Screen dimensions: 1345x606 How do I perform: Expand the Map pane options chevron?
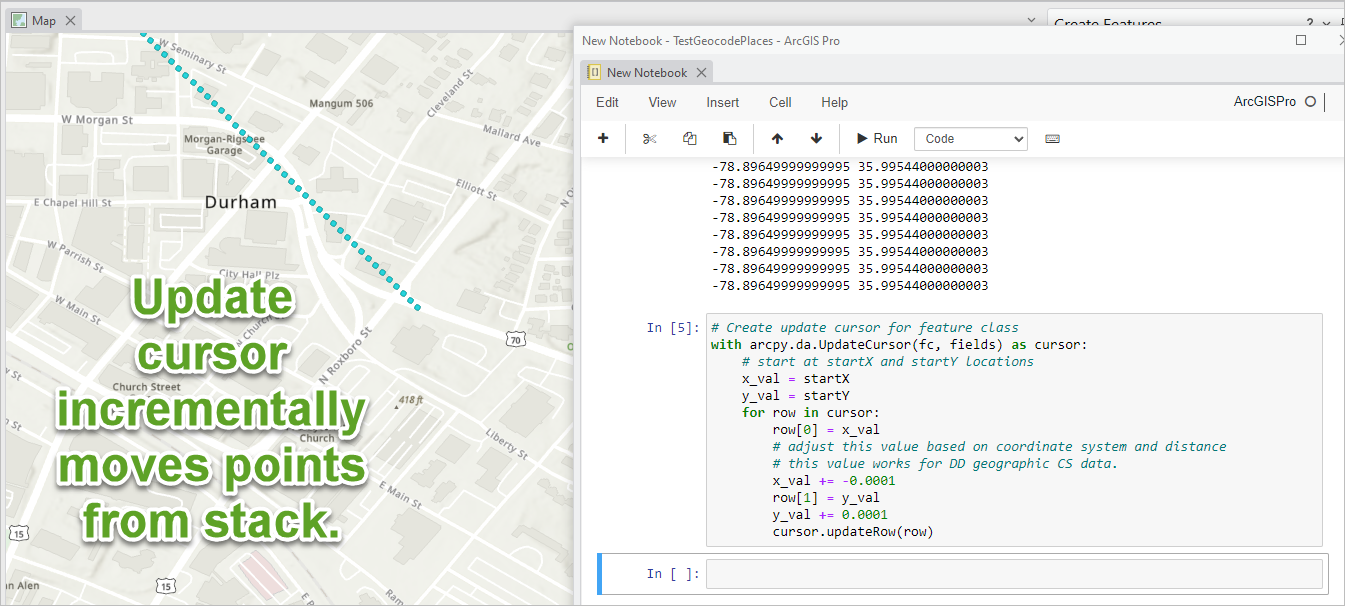pos(1031,19)
